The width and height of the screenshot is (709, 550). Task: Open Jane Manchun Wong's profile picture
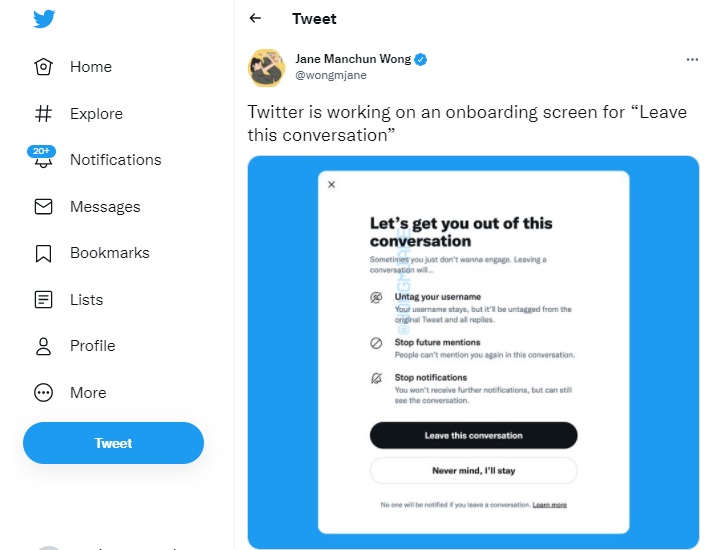click(266, 68)
